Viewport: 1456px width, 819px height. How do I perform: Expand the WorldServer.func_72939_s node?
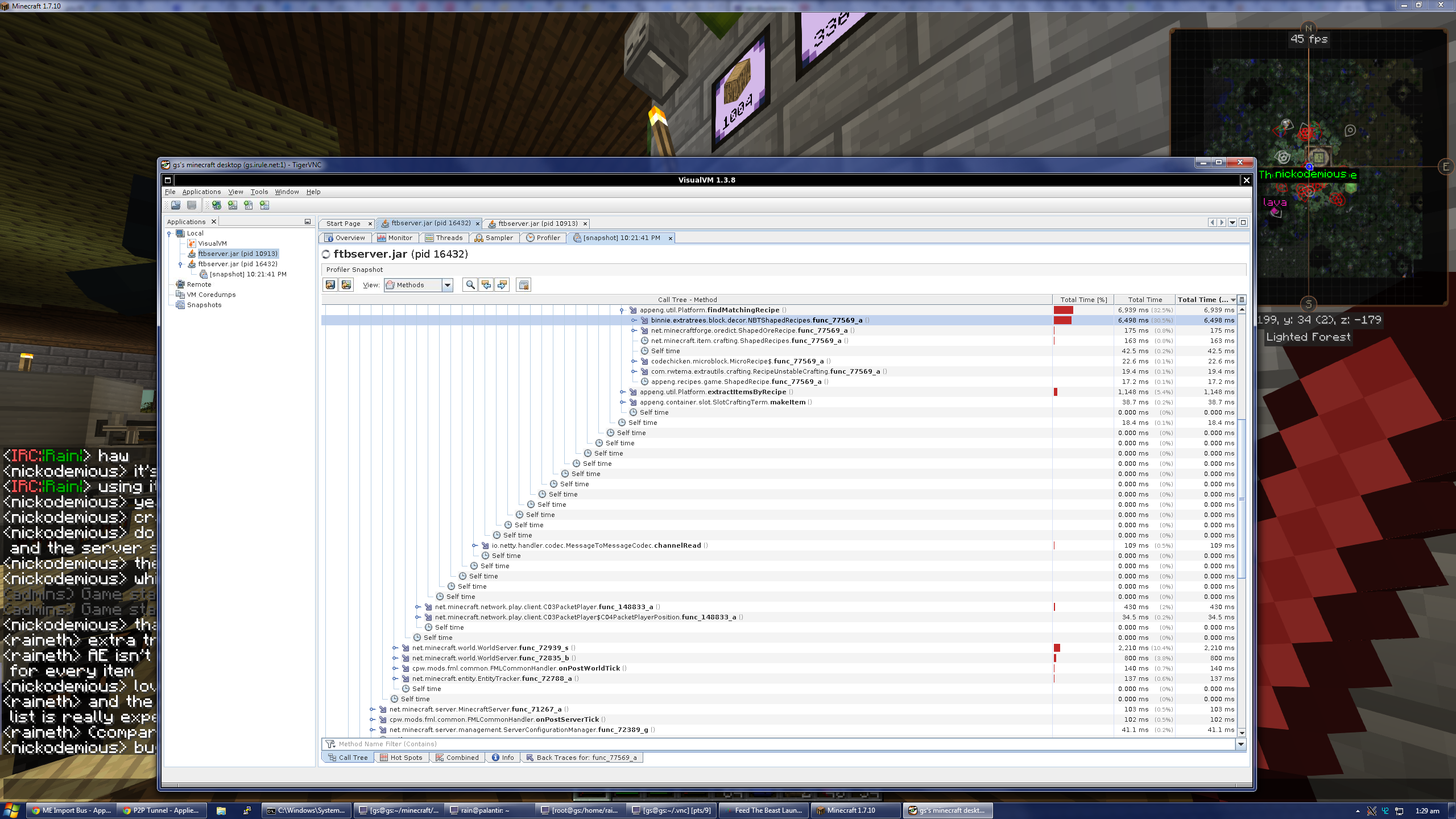coord(395,648)
